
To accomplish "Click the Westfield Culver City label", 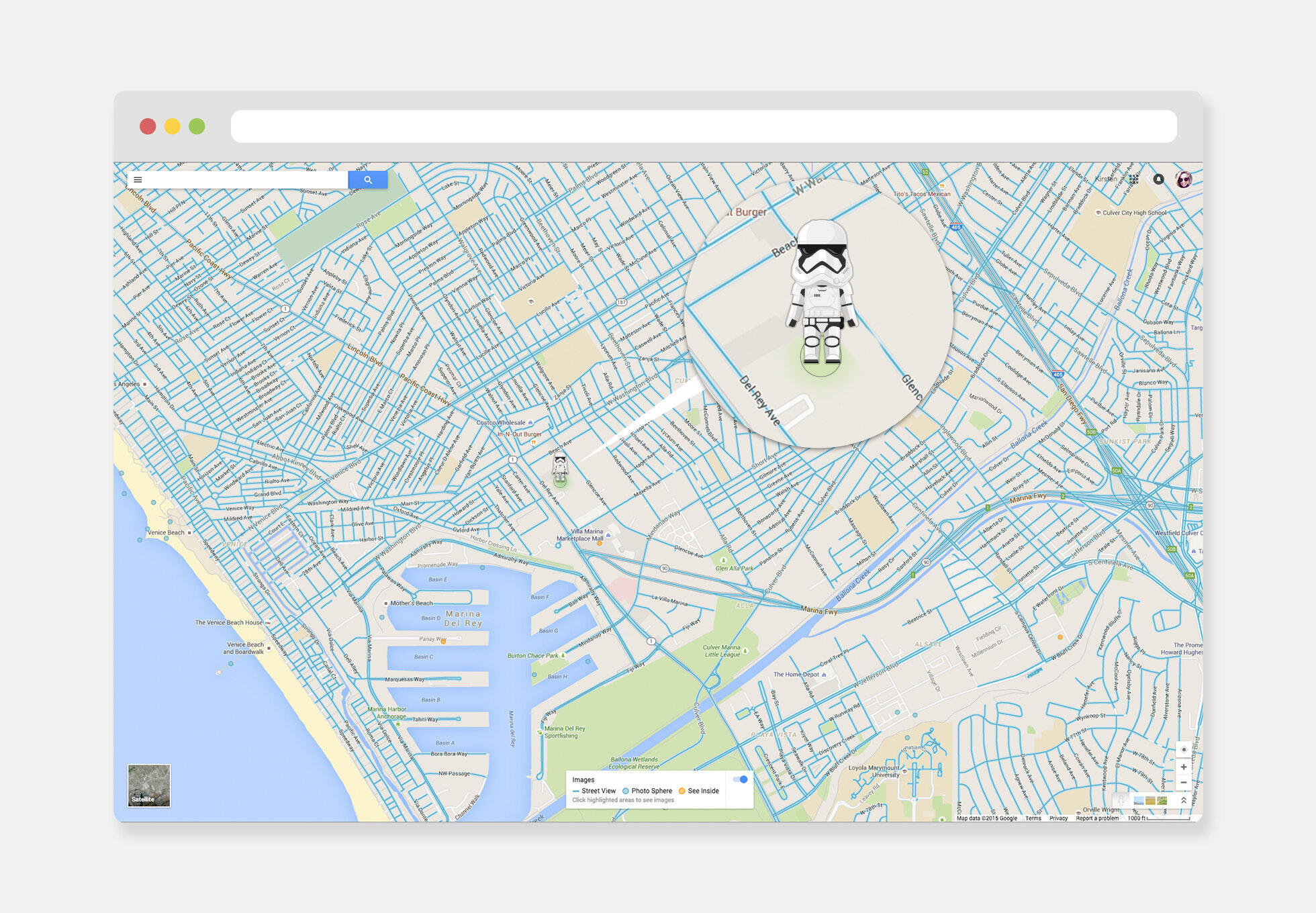I will (1178, 533).
